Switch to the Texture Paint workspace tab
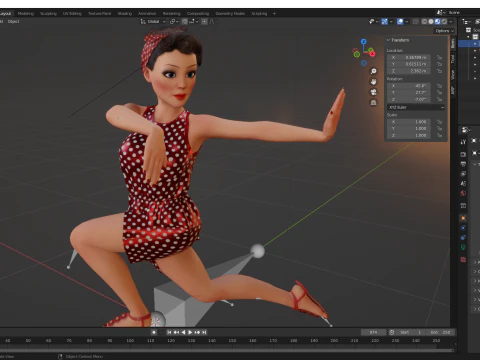 click(x=99, y=14)
